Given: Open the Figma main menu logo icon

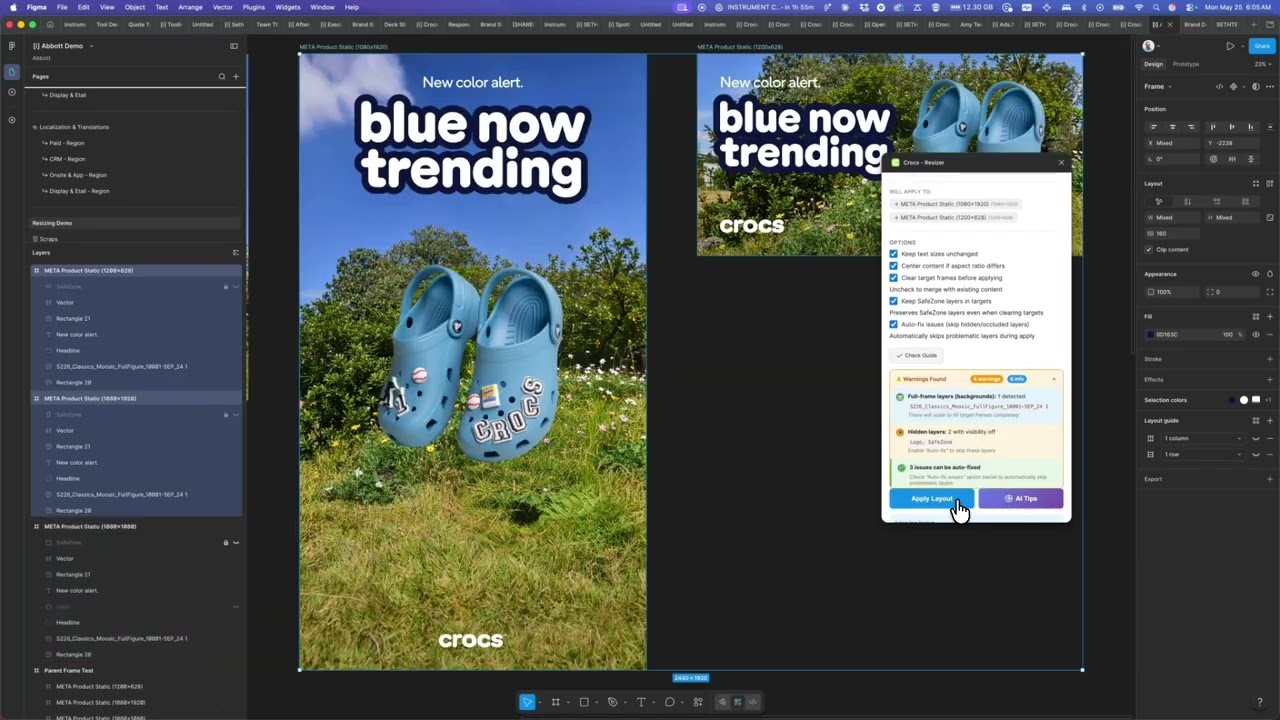Looking at the screenshot, I should coord(11,46).
